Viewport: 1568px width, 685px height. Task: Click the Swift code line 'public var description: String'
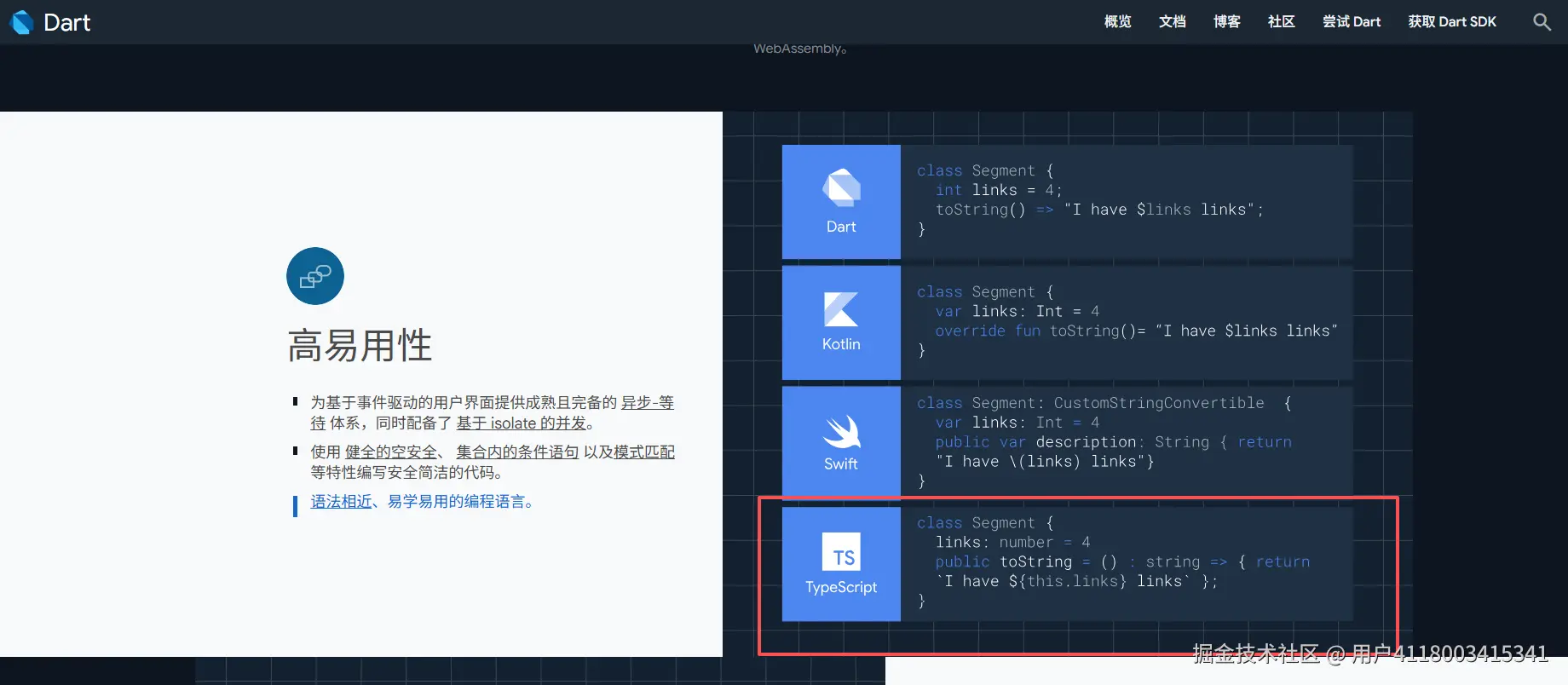[x=1114, y=442]
